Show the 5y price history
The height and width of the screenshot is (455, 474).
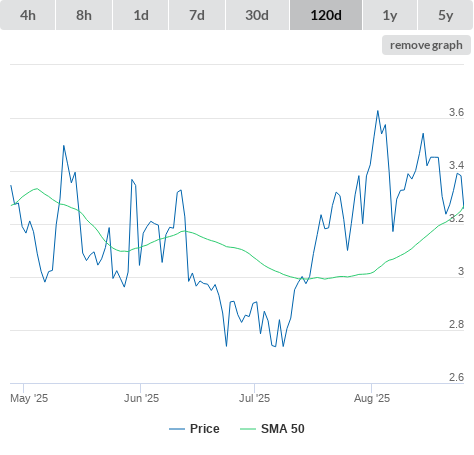pyautogui.click(x=445, y=15)
